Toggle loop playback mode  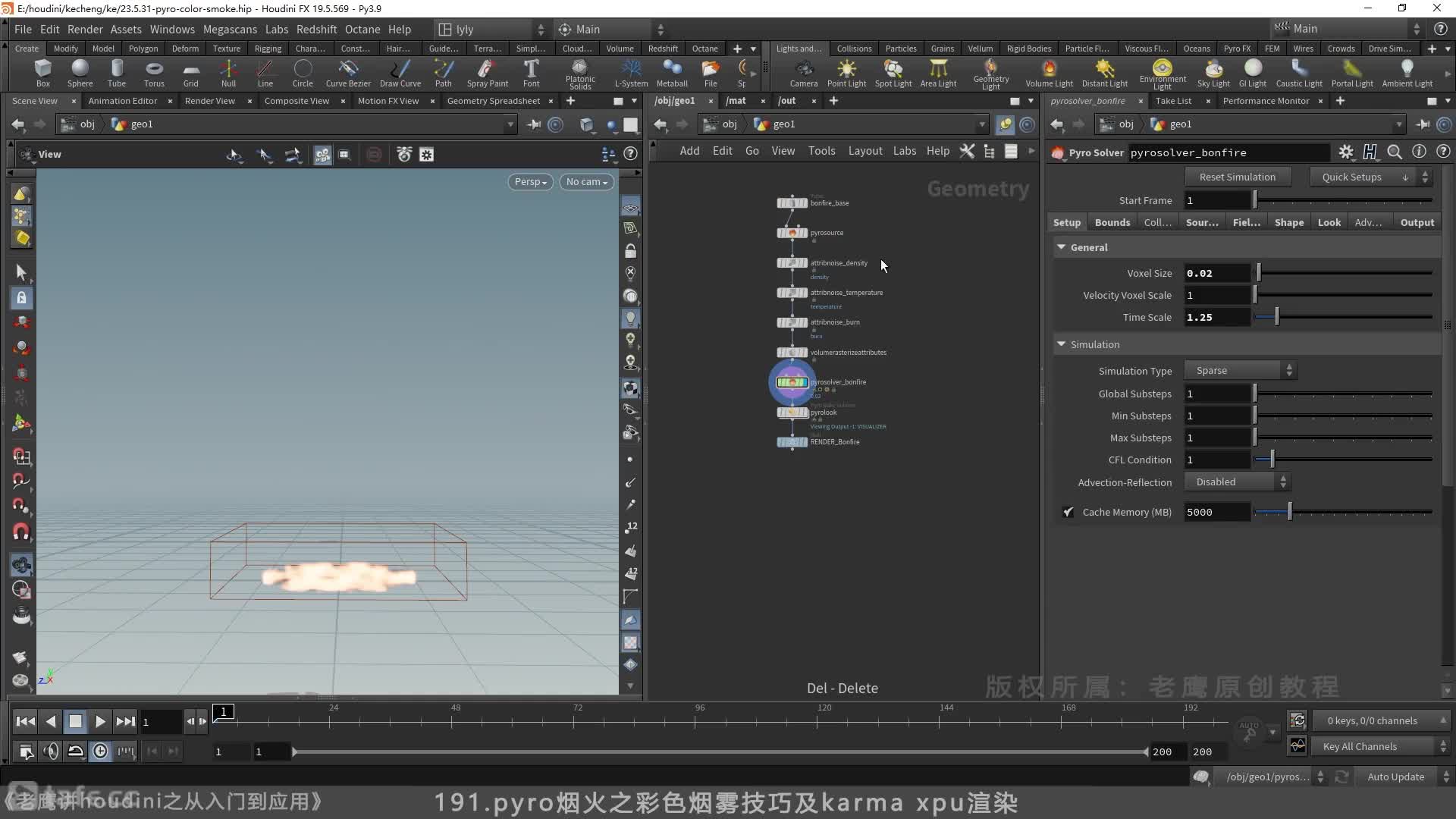pos(76,751)
